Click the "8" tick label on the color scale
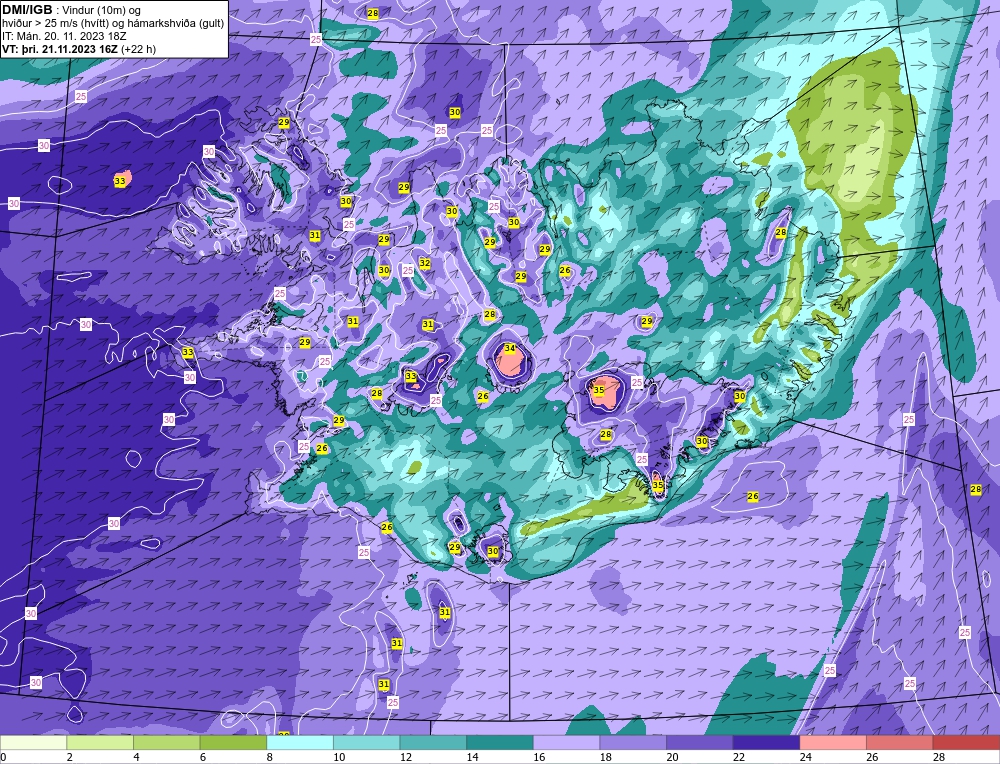The image size is (1000, 764). pyautogui.click(x=269, y=757)
